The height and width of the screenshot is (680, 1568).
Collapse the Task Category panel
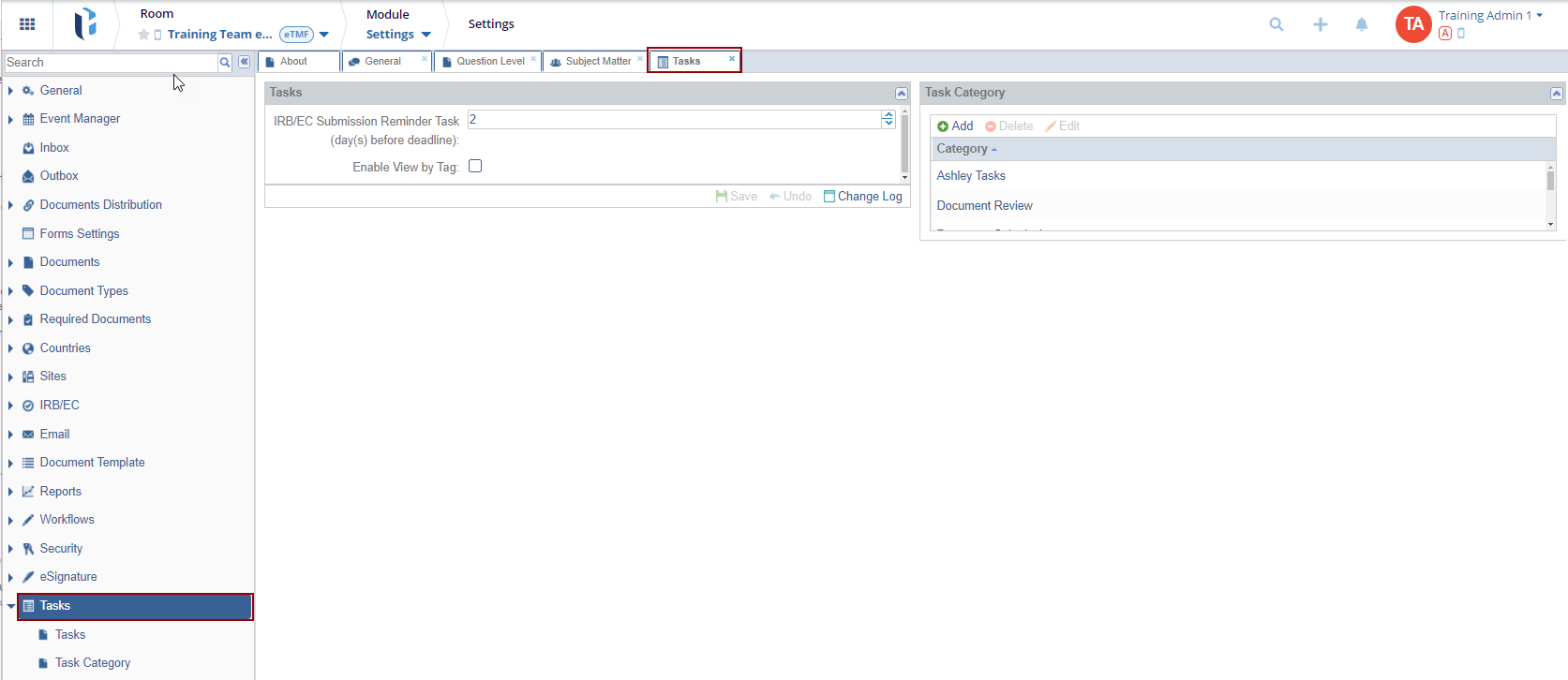[1556, 94]
